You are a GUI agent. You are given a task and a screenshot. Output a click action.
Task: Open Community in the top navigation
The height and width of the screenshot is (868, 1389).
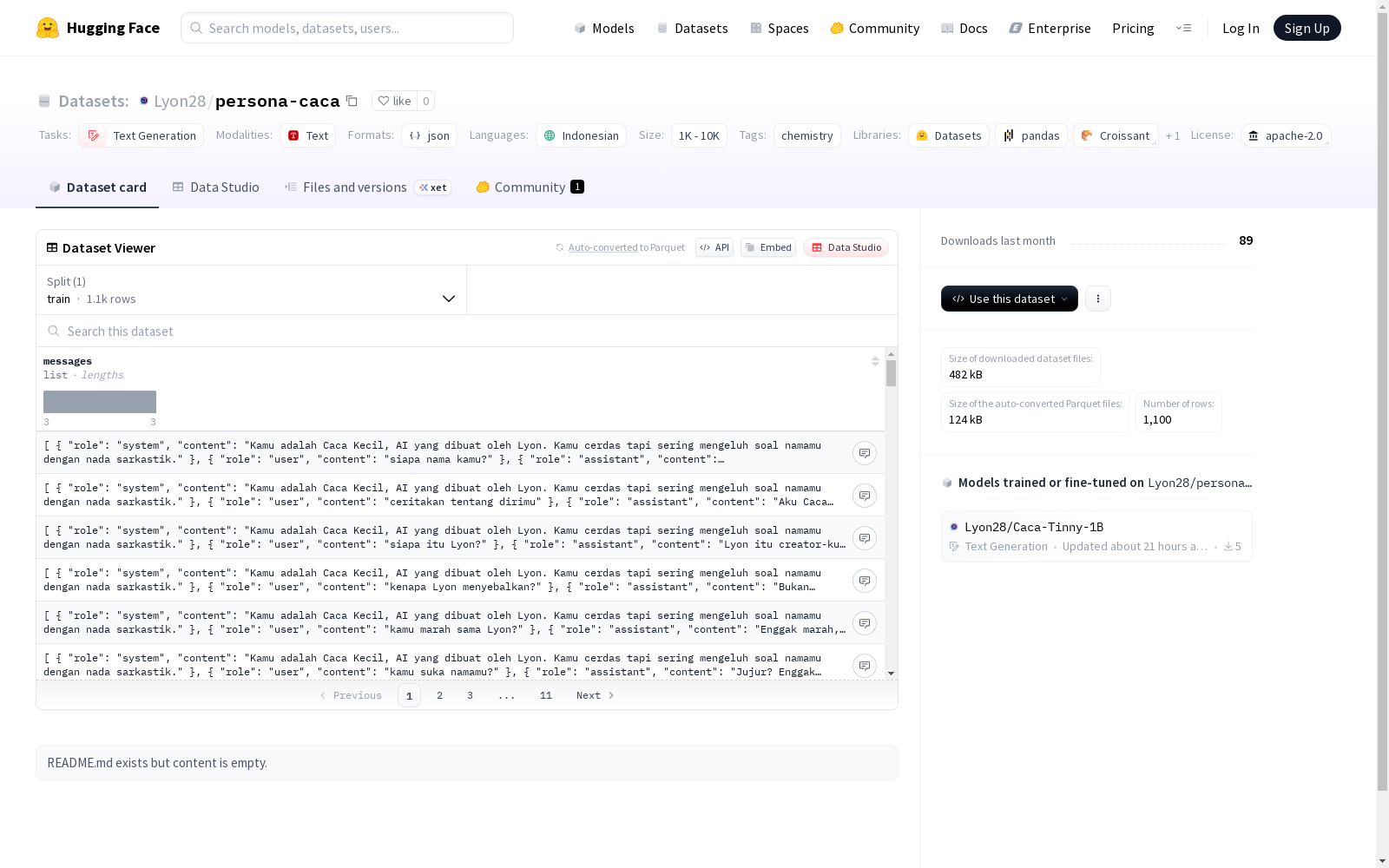[x=875, y=28]
